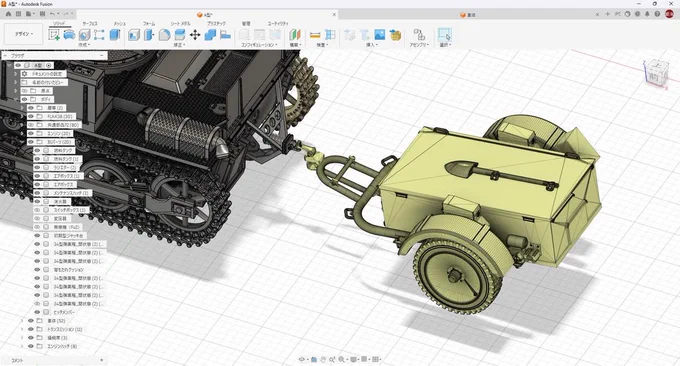This screenshot has height=366, width=680.
Task: Open the コンフィギュレーション dropdown
Action: pyautogui.click(x=259, y=45)
